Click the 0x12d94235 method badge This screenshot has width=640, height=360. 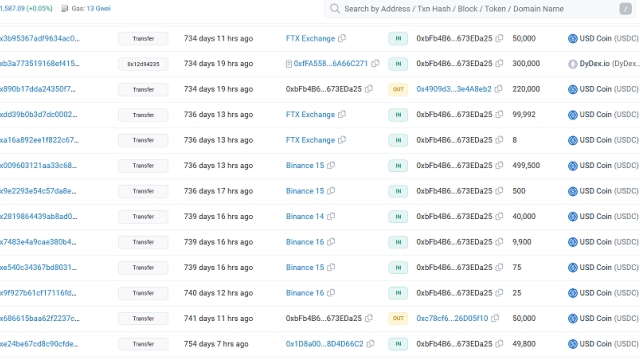tap(143, 64)
